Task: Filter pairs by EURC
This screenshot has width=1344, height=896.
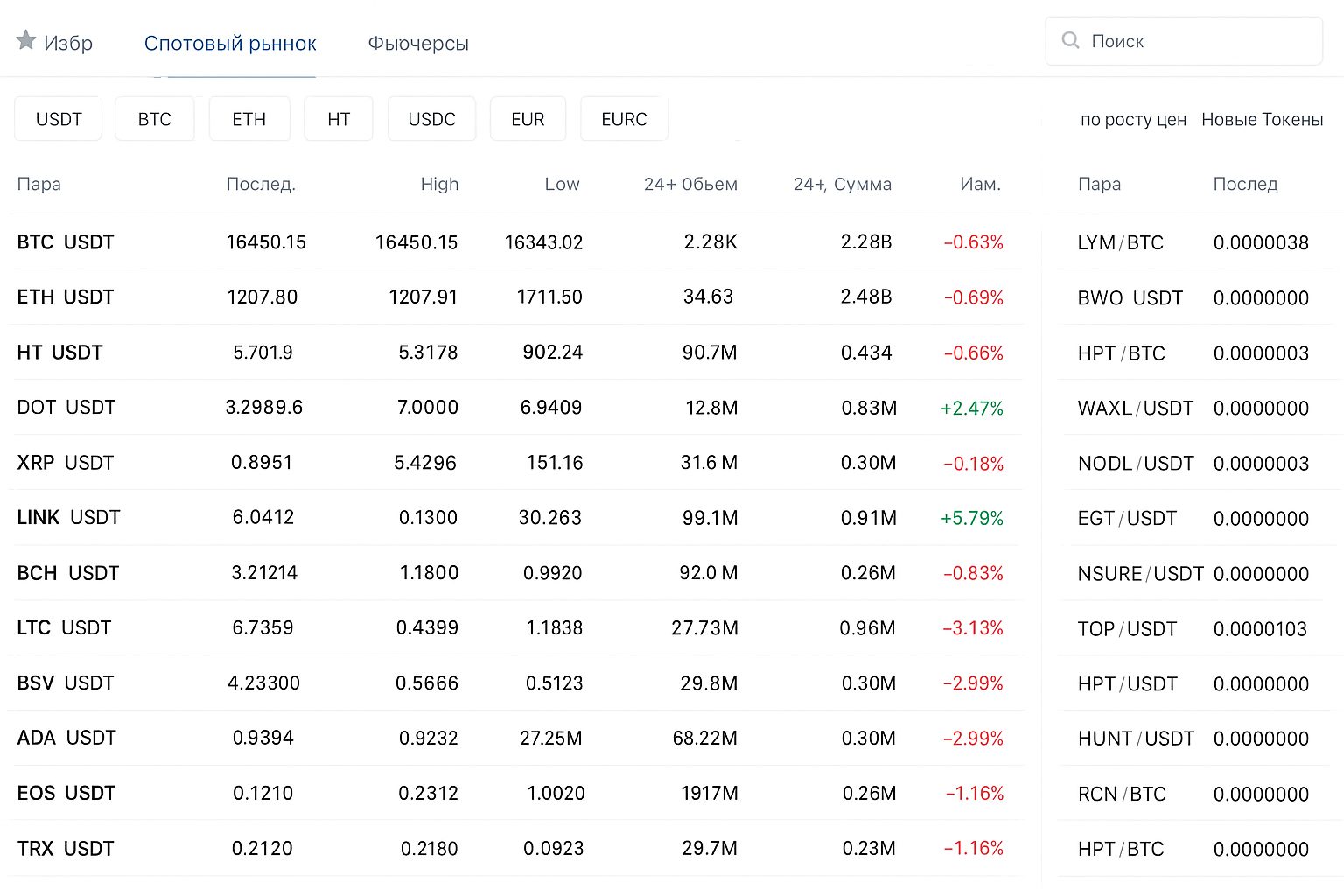Action: [x=624, y=119]
